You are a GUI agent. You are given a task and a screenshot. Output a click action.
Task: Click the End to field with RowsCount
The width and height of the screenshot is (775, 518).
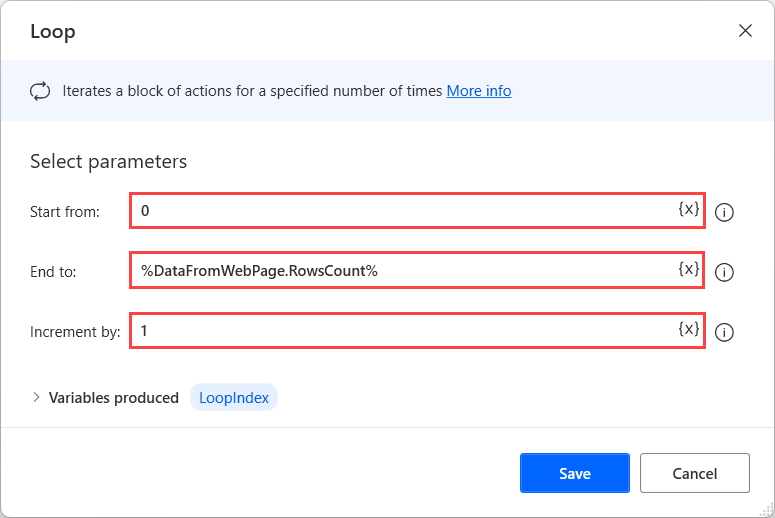(x=400, y=271)
